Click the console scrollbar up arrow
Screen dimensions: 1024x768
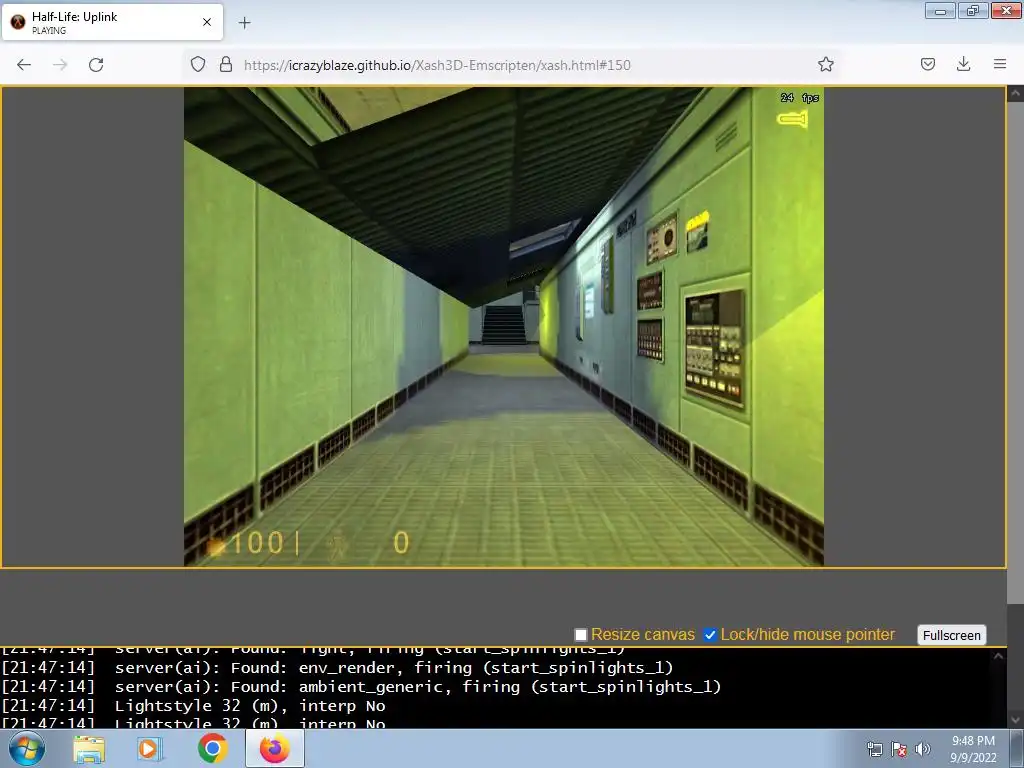pyautogui.click(x=999, y=657)
